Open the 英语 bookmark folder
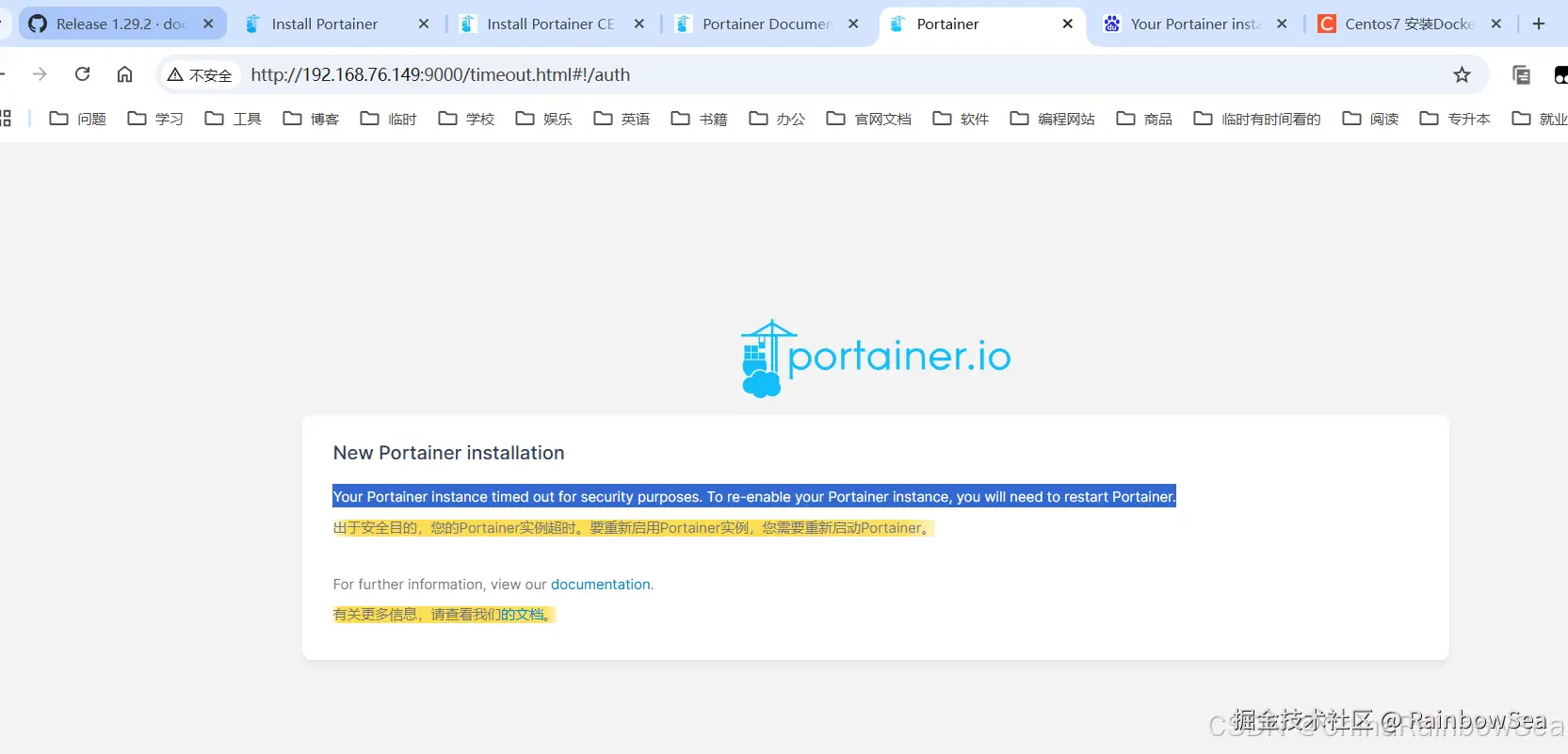 point(622,119)
